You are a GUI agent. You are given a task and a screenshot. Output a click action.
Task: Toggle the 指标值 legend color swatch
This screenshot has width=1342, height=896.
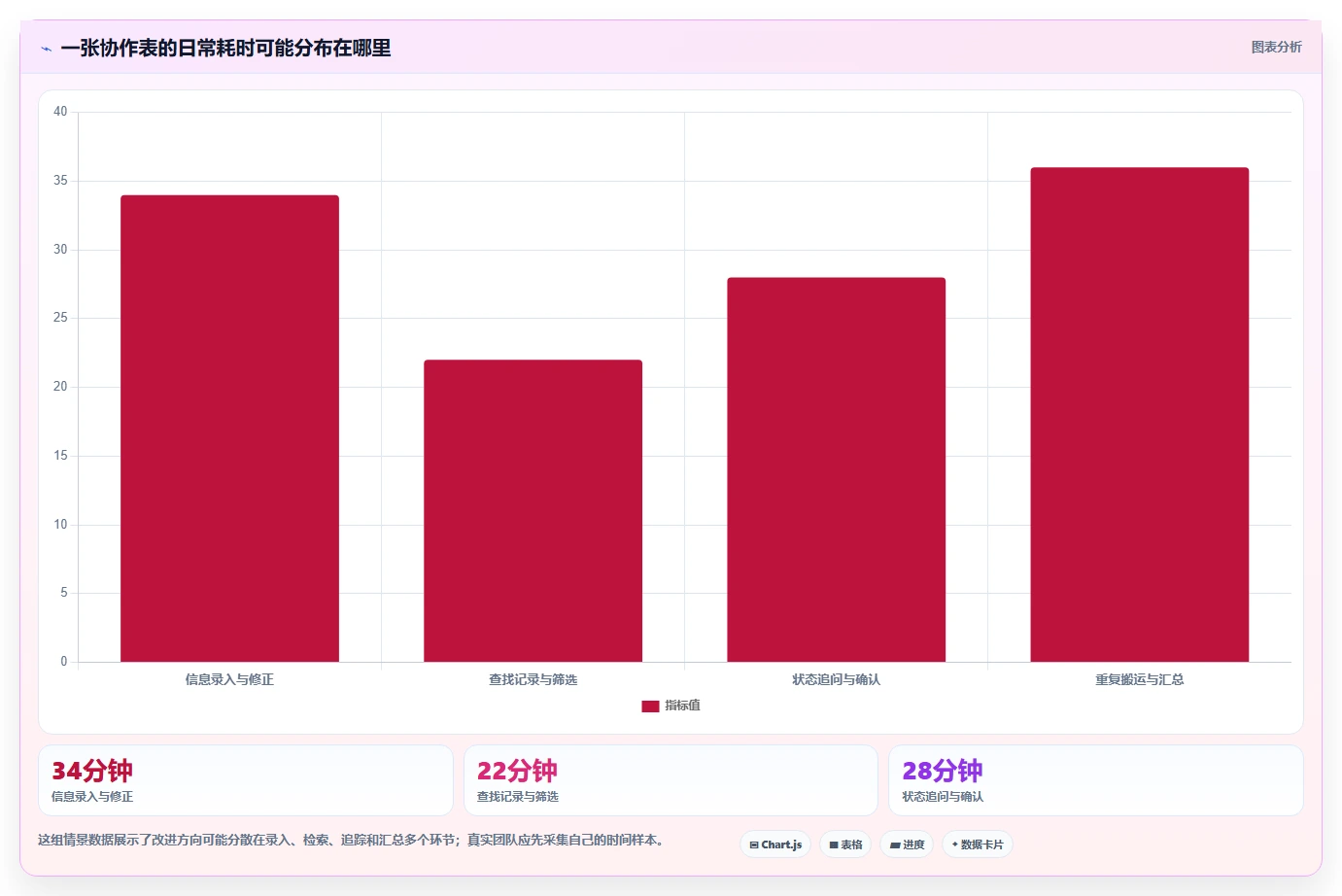pyautogui.click(x=650, y=706)
